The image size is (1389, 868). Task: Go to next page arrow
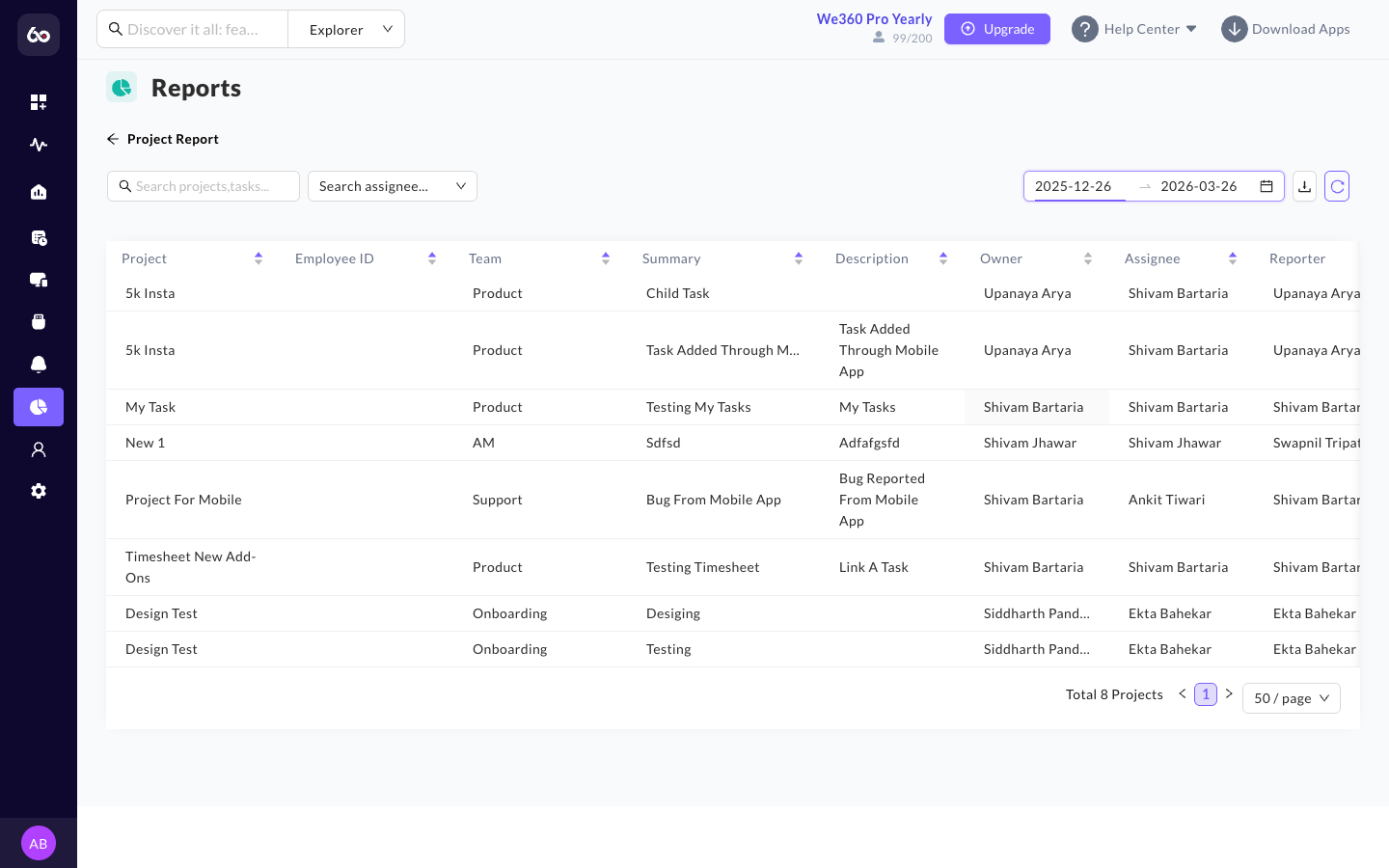1229,693
